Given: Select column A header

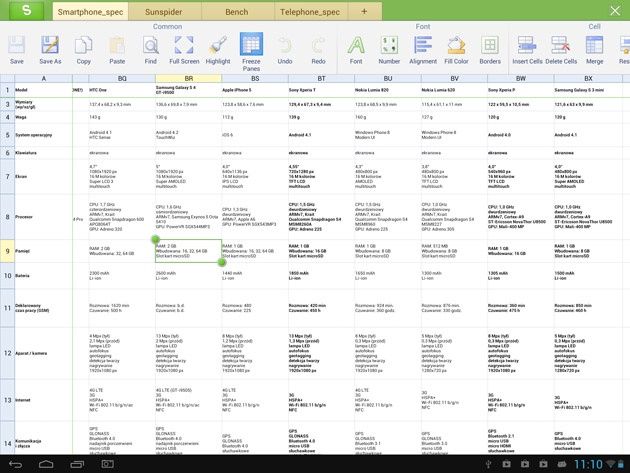Looking at the screenshot, I should (x=43, y=78).
